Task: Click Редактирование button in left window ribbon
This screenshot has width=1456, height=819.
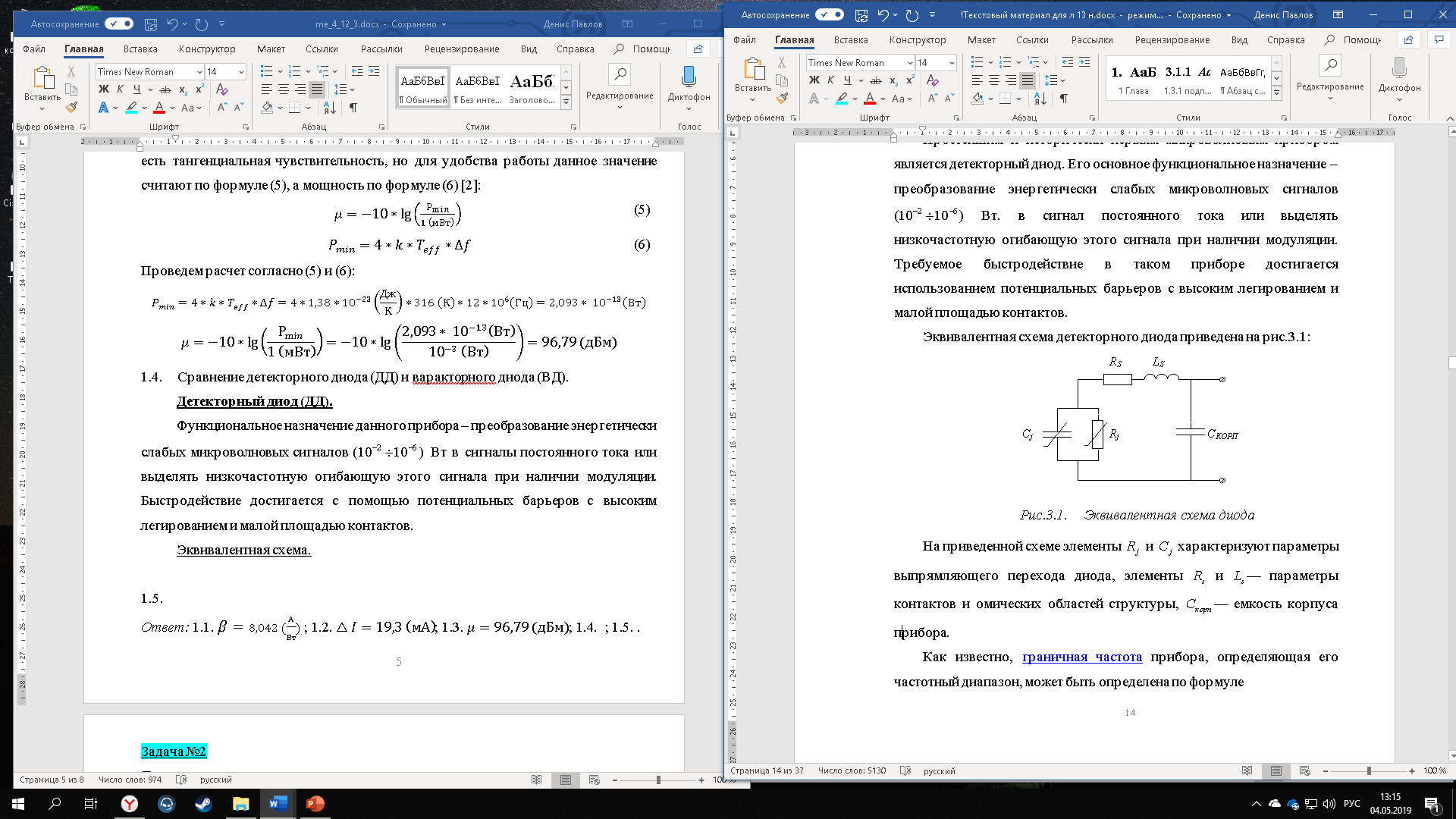Action: pos(620,82)
